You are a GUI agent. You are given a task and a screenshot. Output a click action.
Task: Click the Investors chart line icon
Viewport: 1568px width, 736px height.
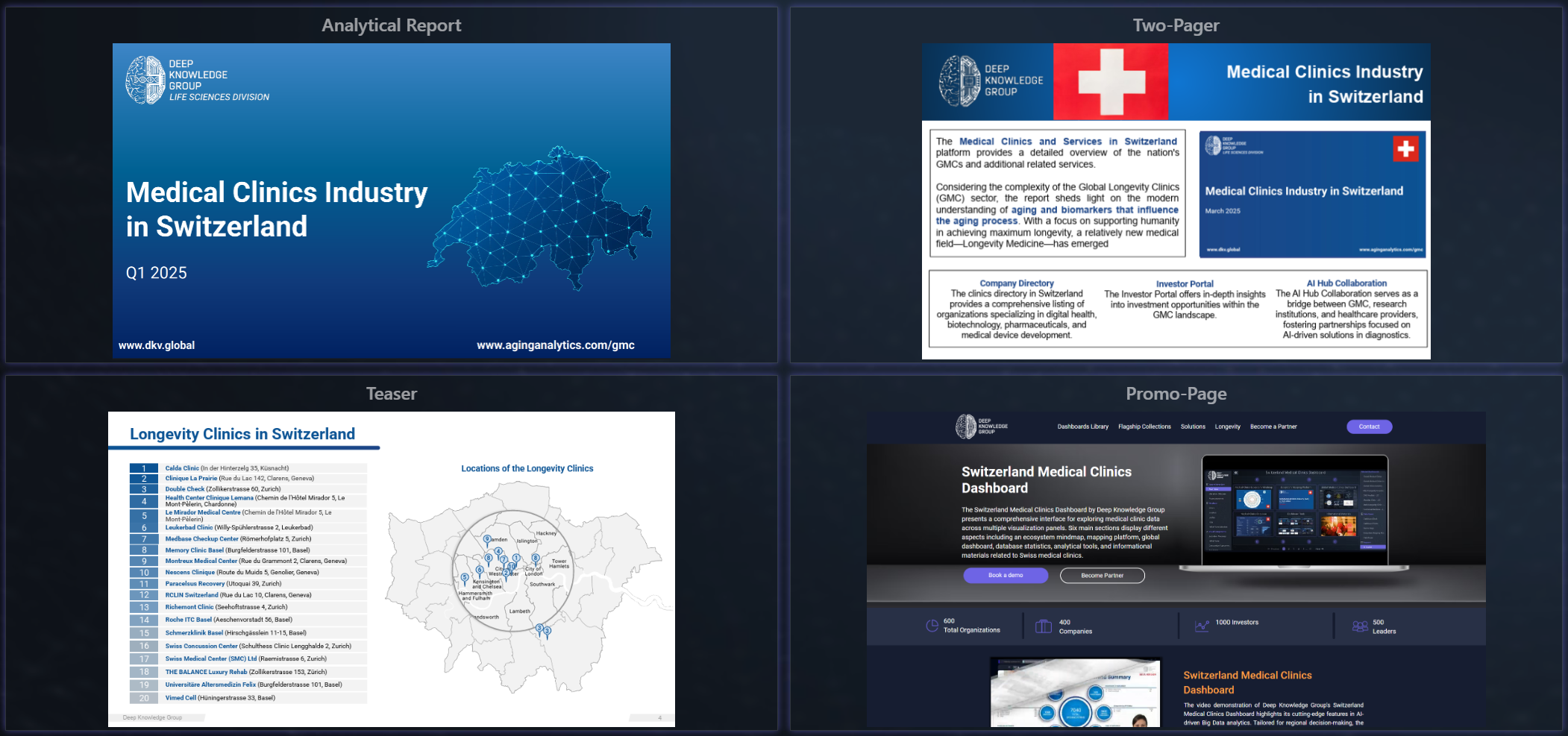[1201, 626]
